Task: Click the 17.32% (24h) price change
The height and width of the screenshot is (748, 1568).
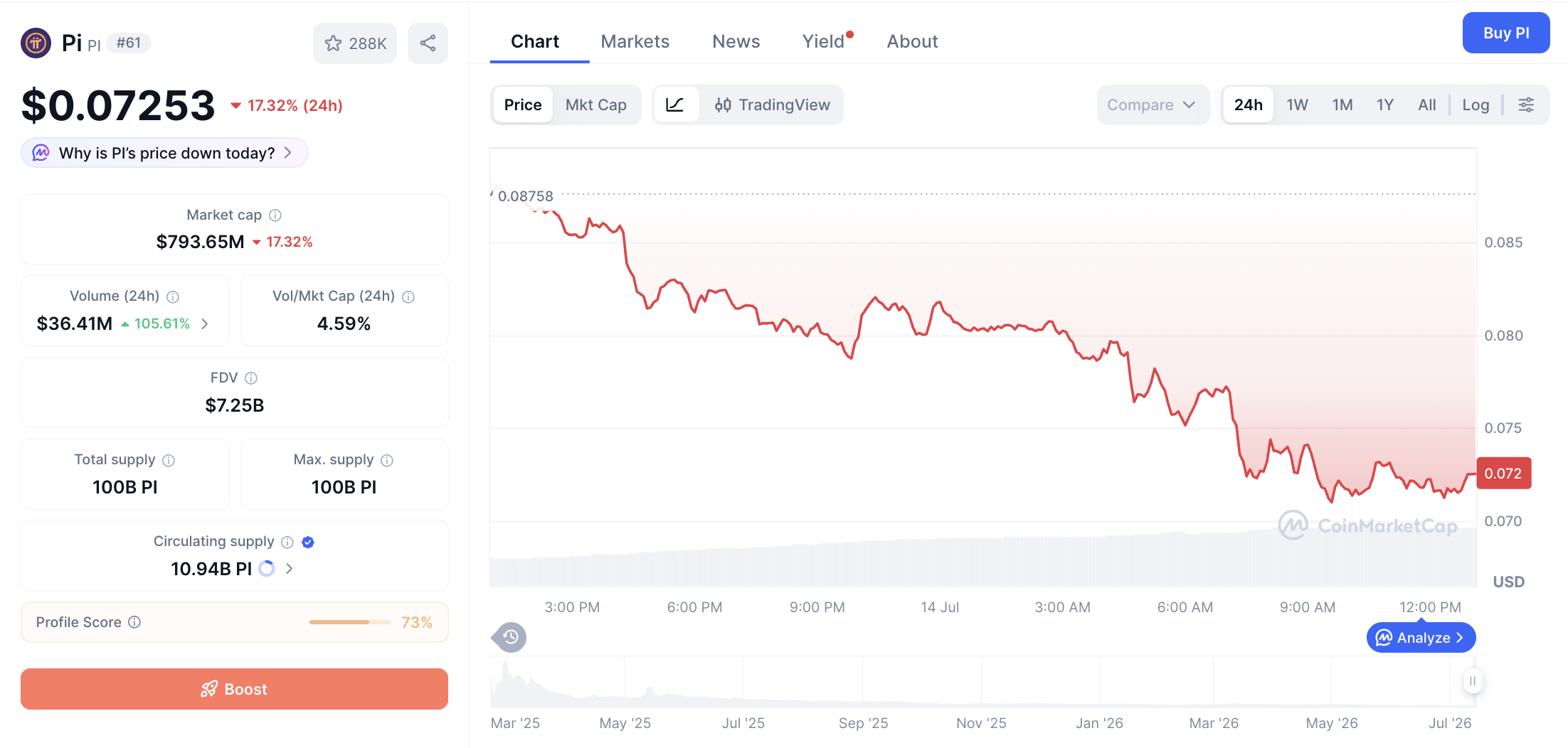Action: [x=287, y=105]
